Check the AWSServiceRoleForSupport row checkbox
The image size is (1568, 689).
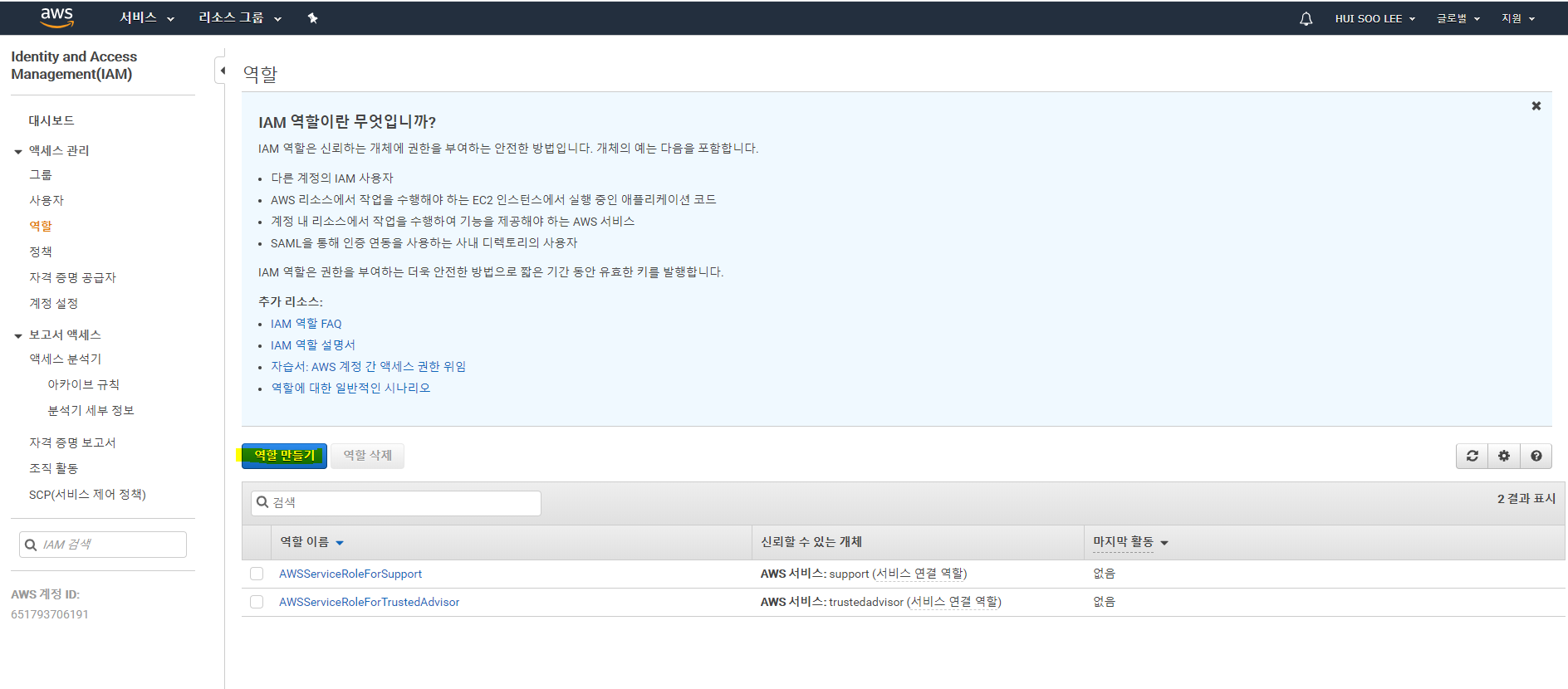click(257, 574)
